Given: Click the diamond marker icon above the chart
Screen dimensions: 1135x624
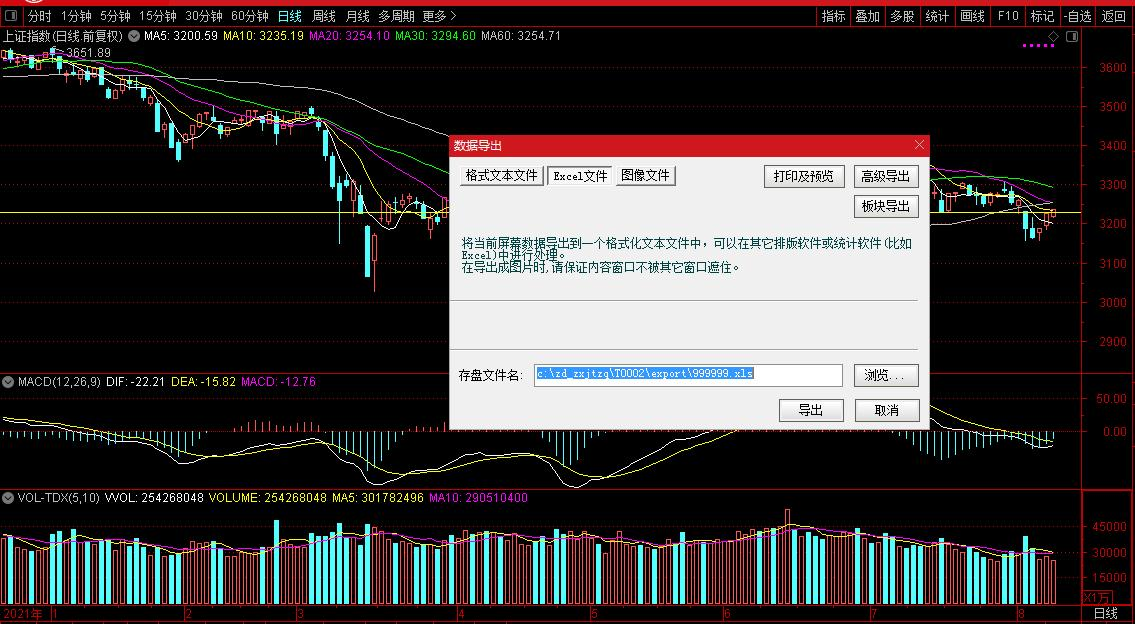Looking at the screenshot, I should coord(1053,36).
